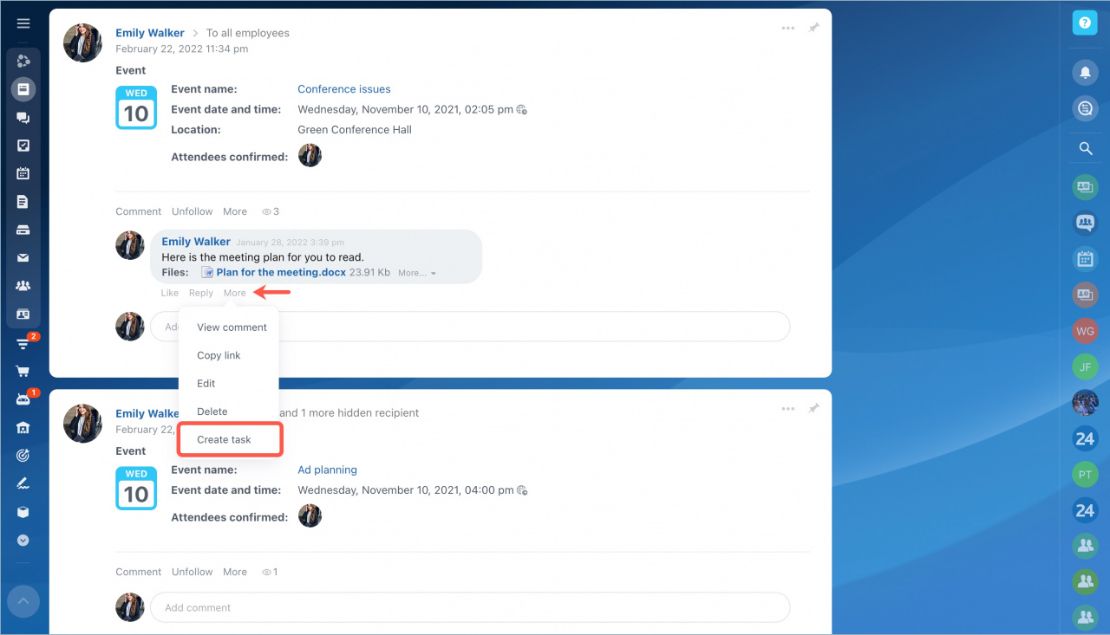Open the documents icon in the left sidebar
This screenshot has width=1110, height=635.
coord(23,202)
